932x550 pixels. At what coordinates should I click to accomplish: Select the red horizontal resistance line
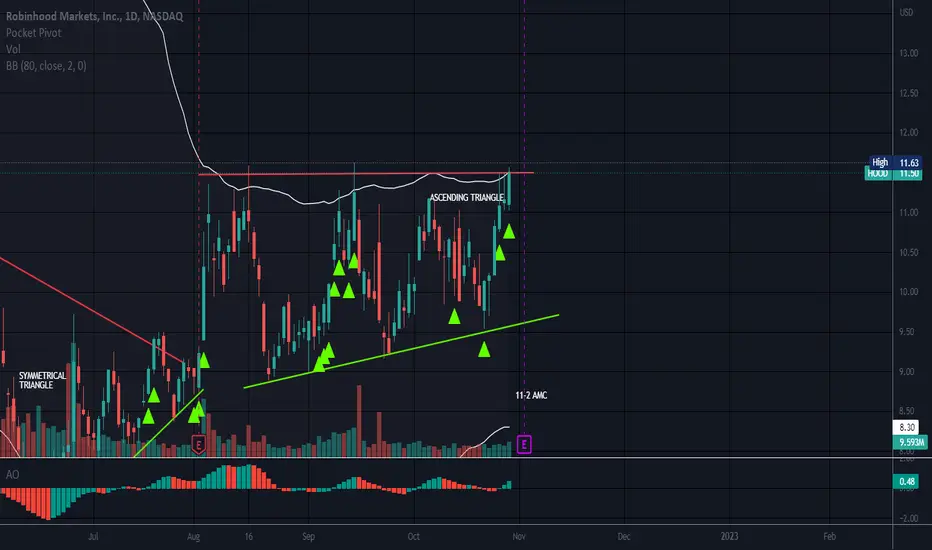coord(366,174)
